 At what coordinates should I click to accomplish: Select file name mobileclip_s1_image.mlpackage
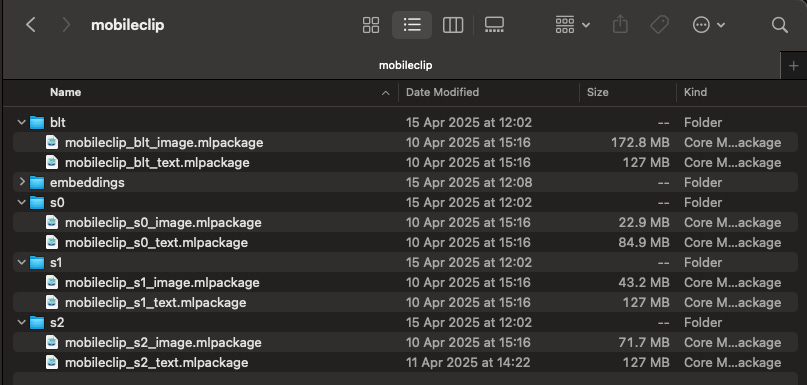162,283
